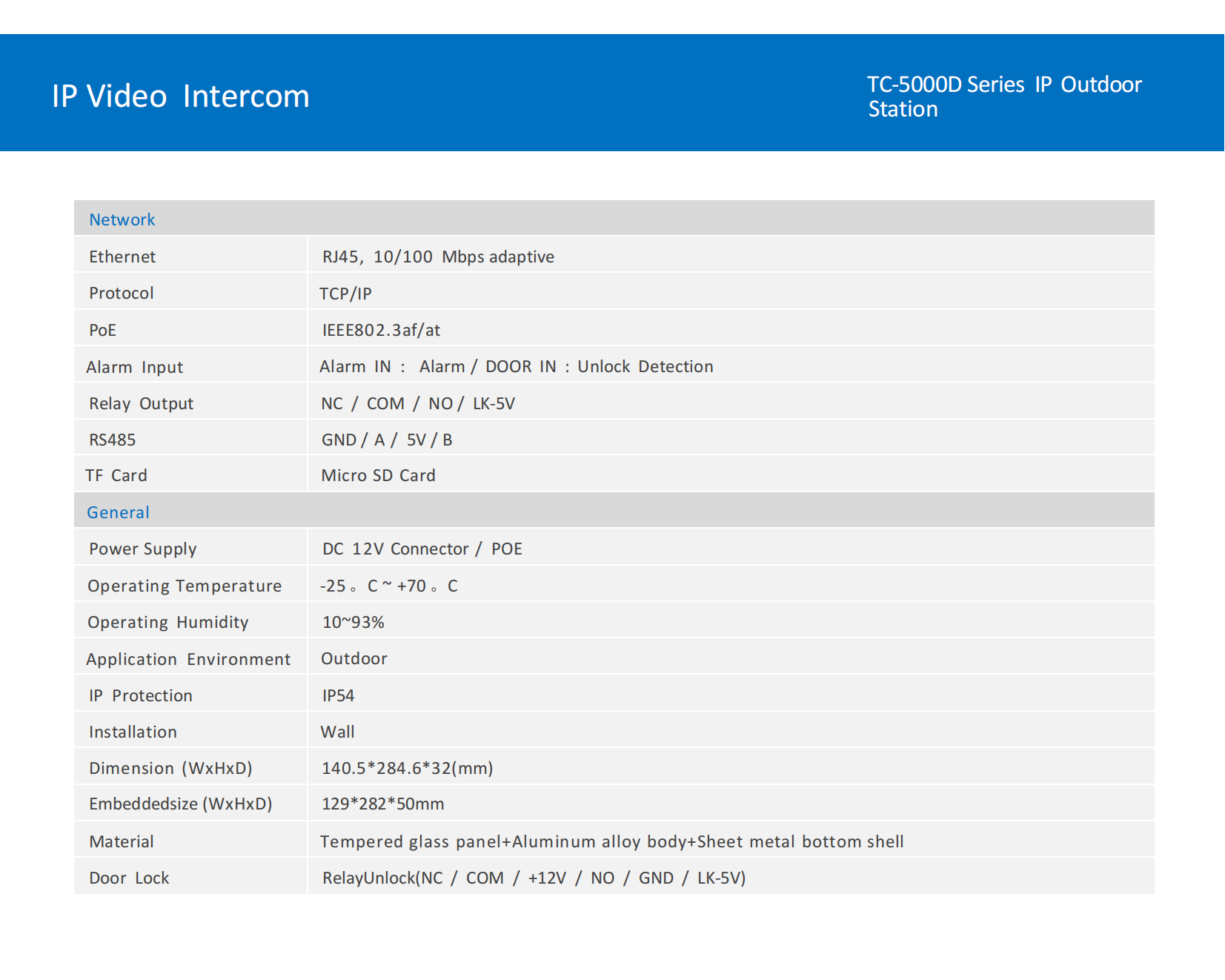Select the "Network" section header
1225x980 pixels.
pyautogui.click(x=122, y=219)
